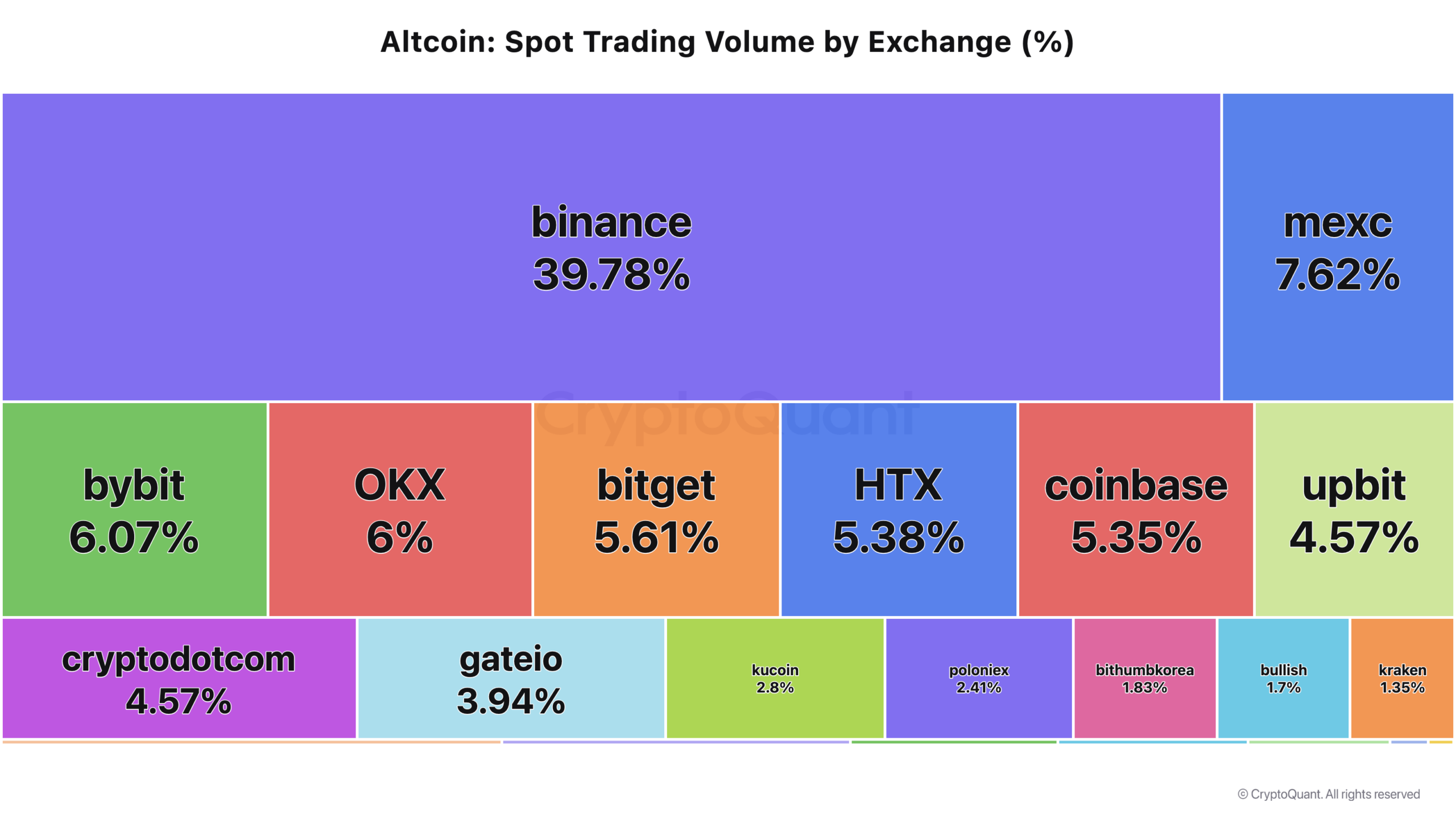Select the thin lavender strip below gateio
This screenshot has width=1456, height=819.
point(676,742)
